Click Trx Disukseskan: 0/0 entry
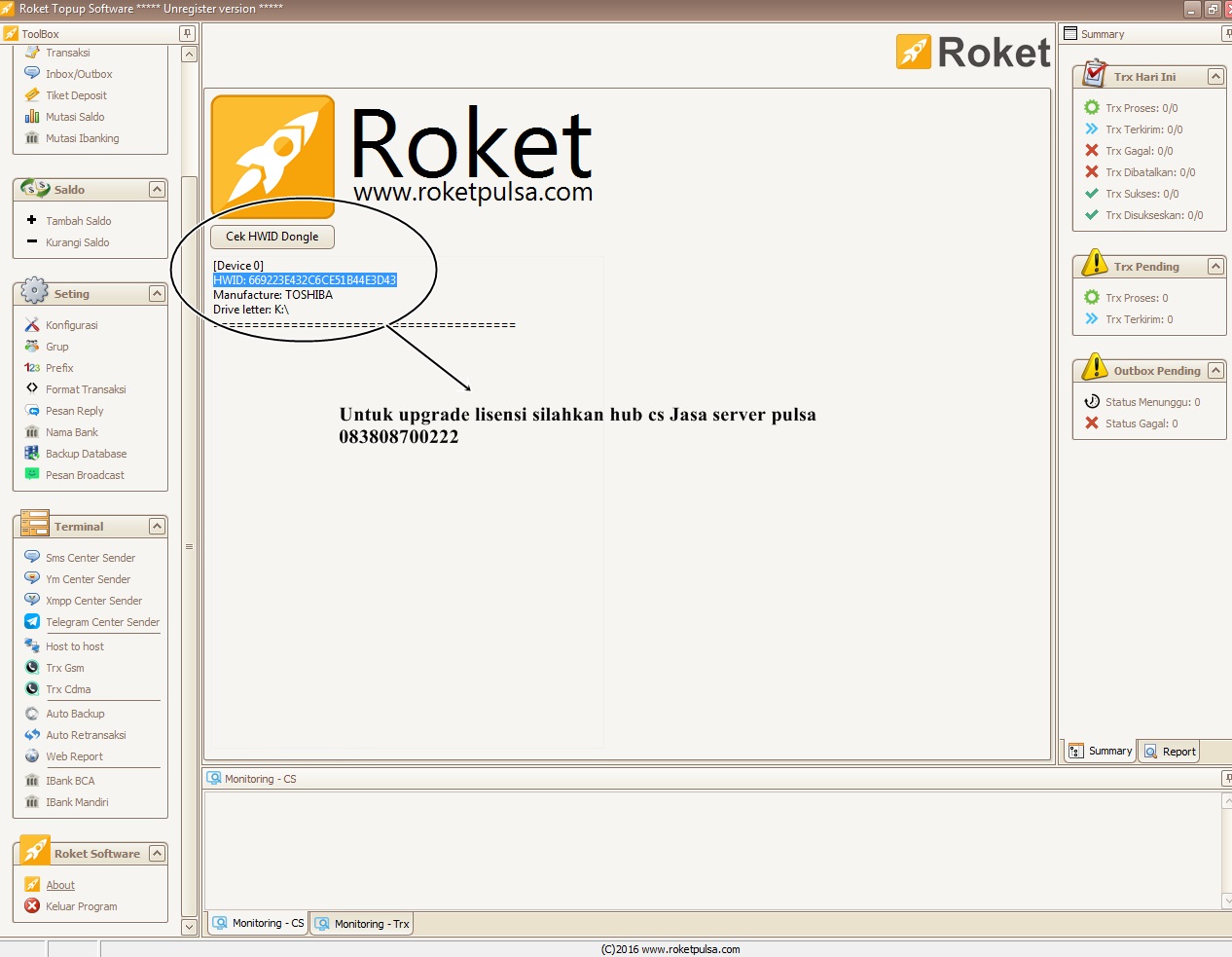 click(x=1154, y=215)
